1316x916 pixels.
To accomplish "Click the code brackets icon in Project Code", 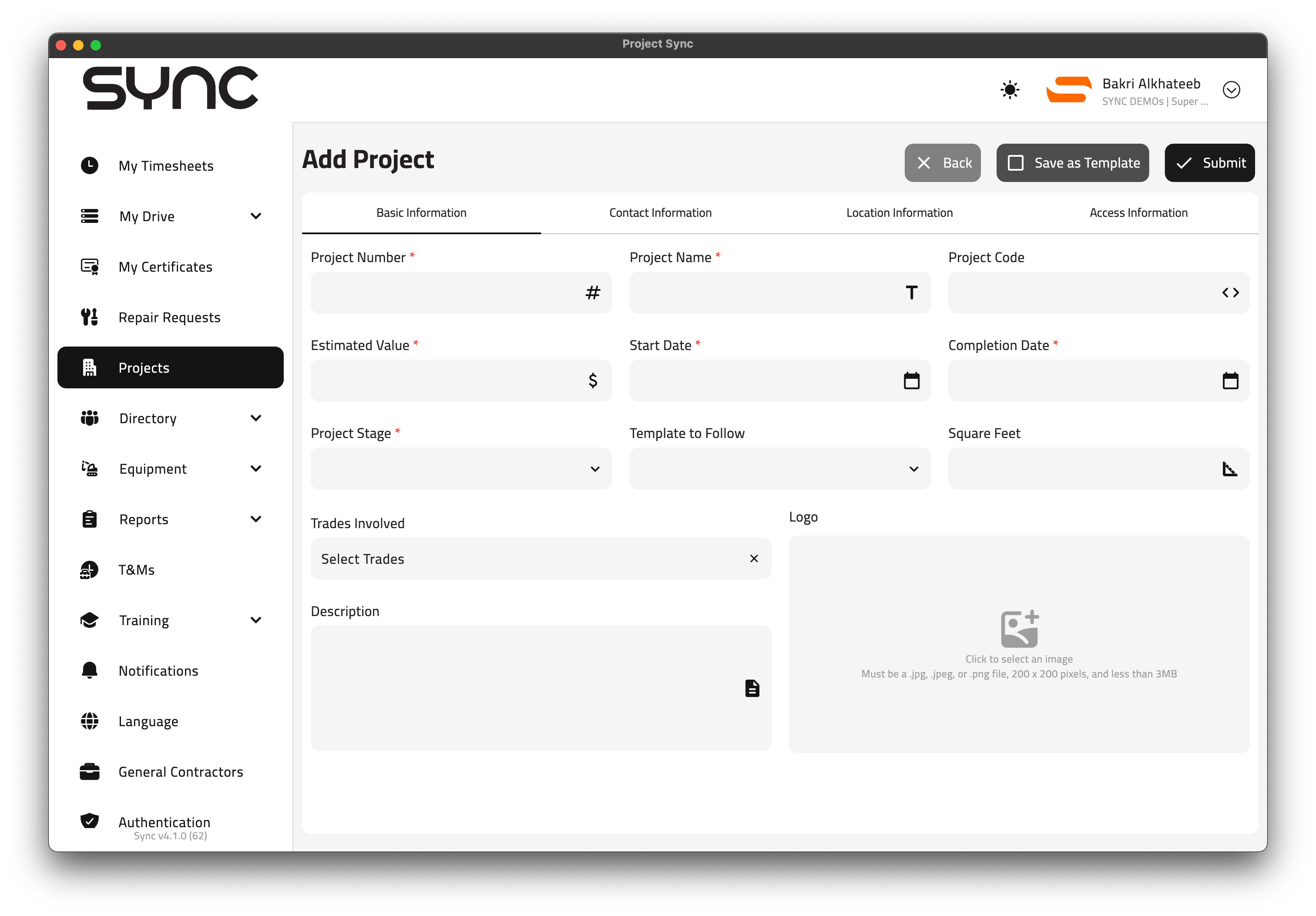I will (1230, 293).
